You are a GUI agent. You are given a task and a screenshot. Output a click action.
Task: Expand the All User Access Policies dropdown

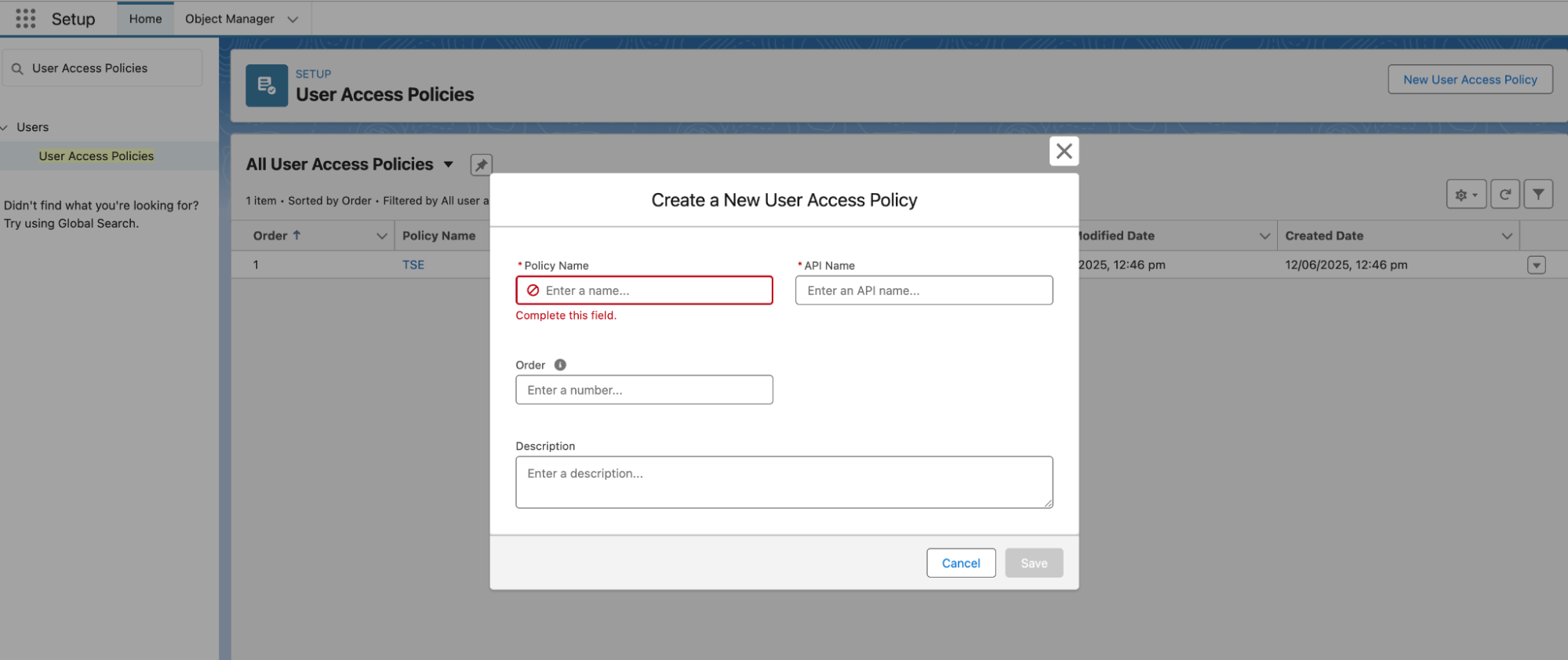(449, 165)
